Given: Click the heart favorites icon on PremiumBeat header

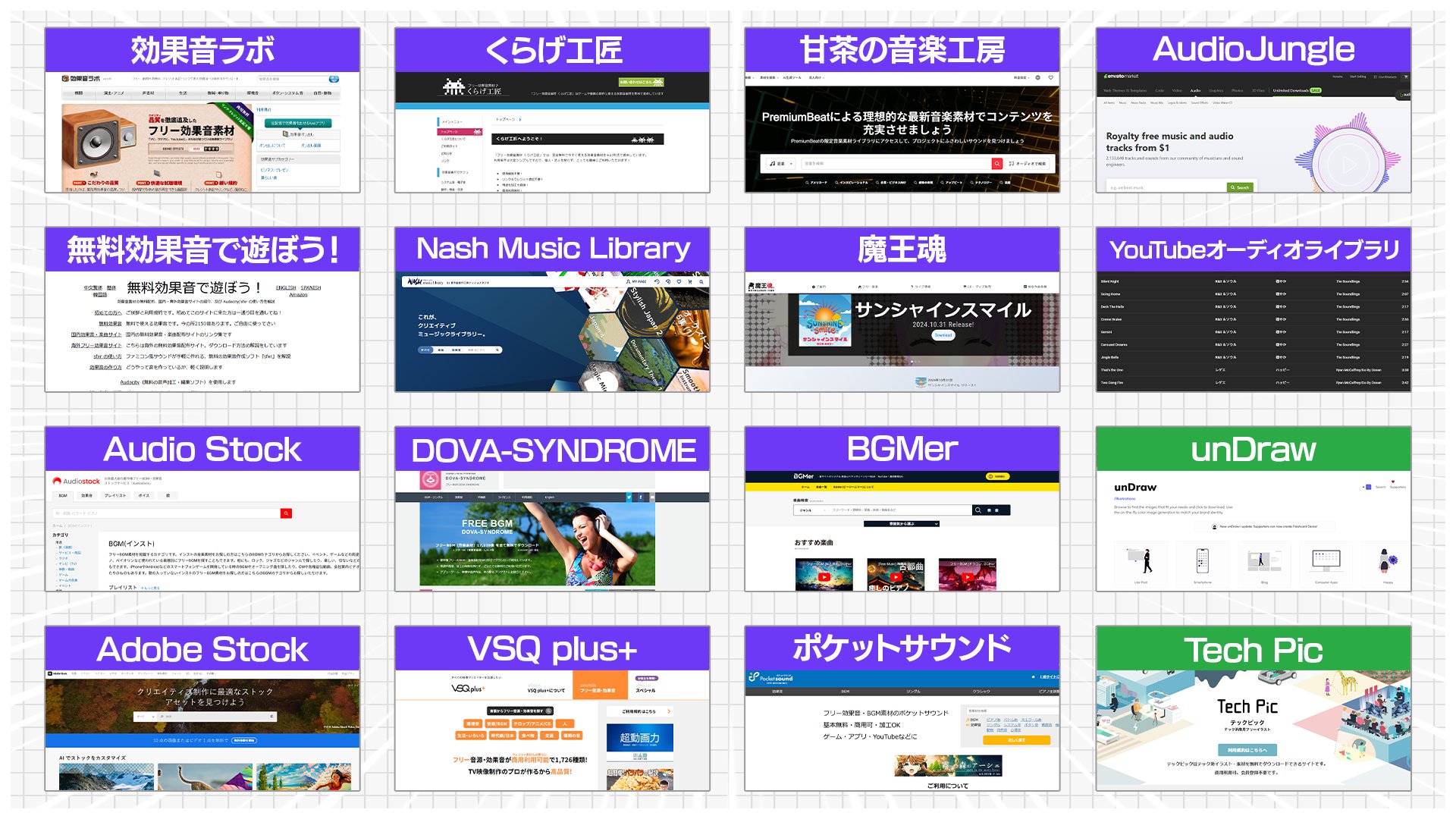Looking at the screenshot, I should tap(1050, 77).
